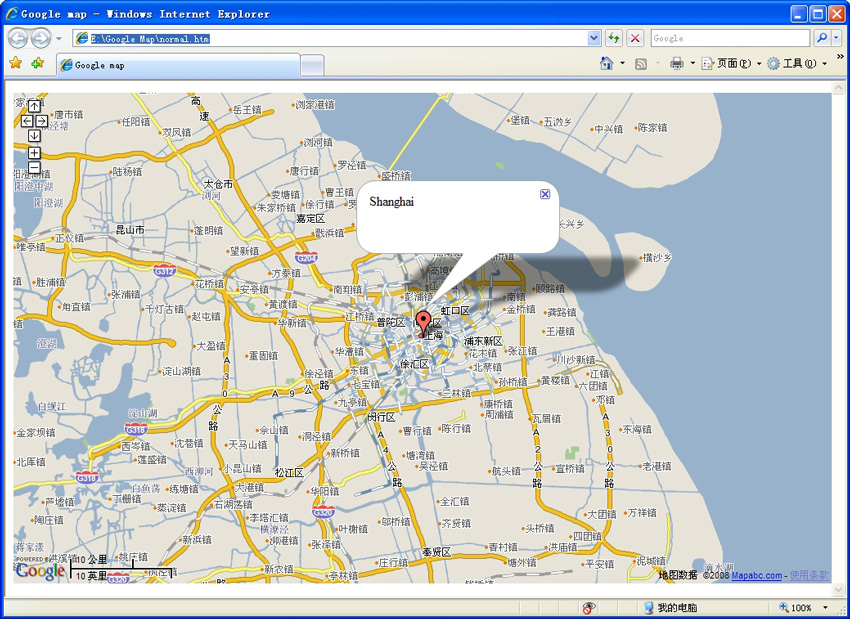Click the 松江区 label on the map
Screen dimensions: 850x619
point(289,473)
